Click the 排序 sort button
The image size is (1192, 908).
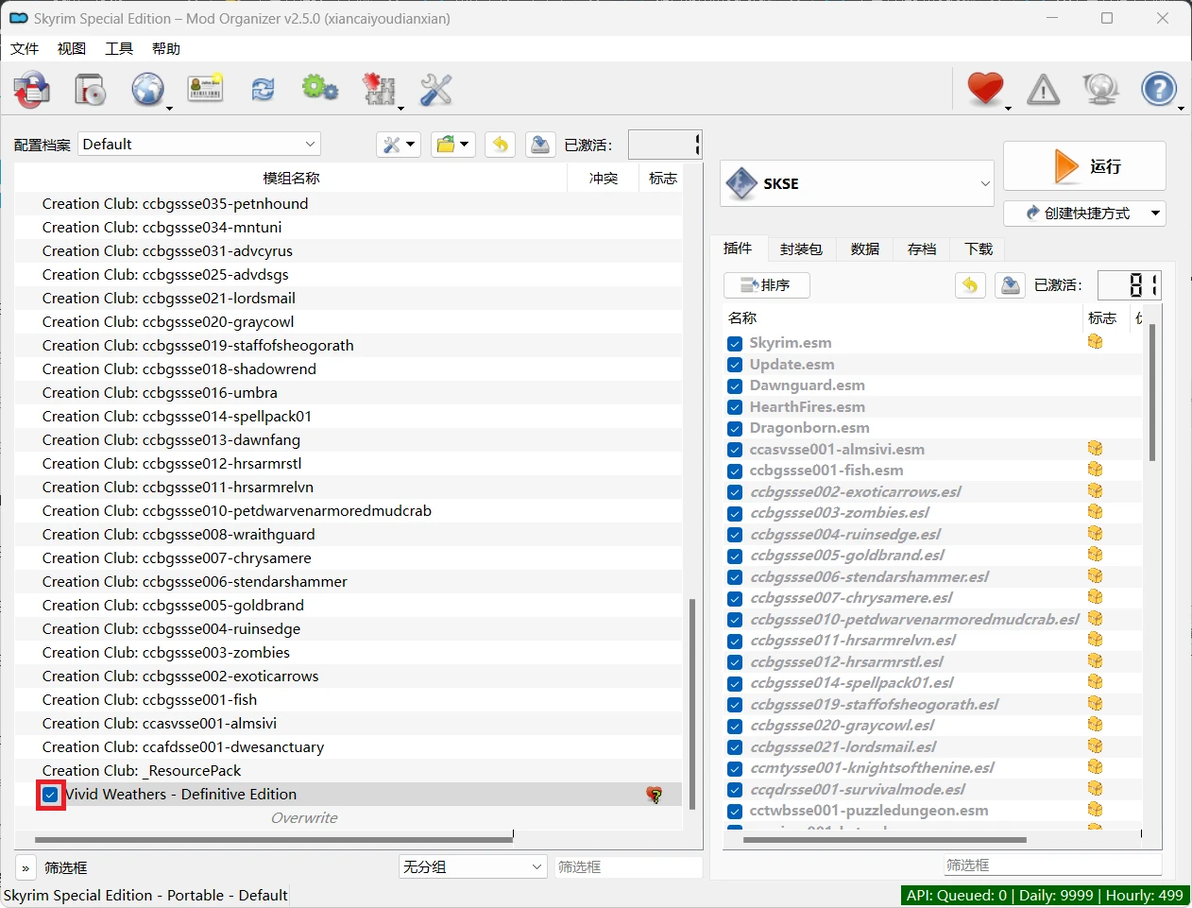click(766, 285)
